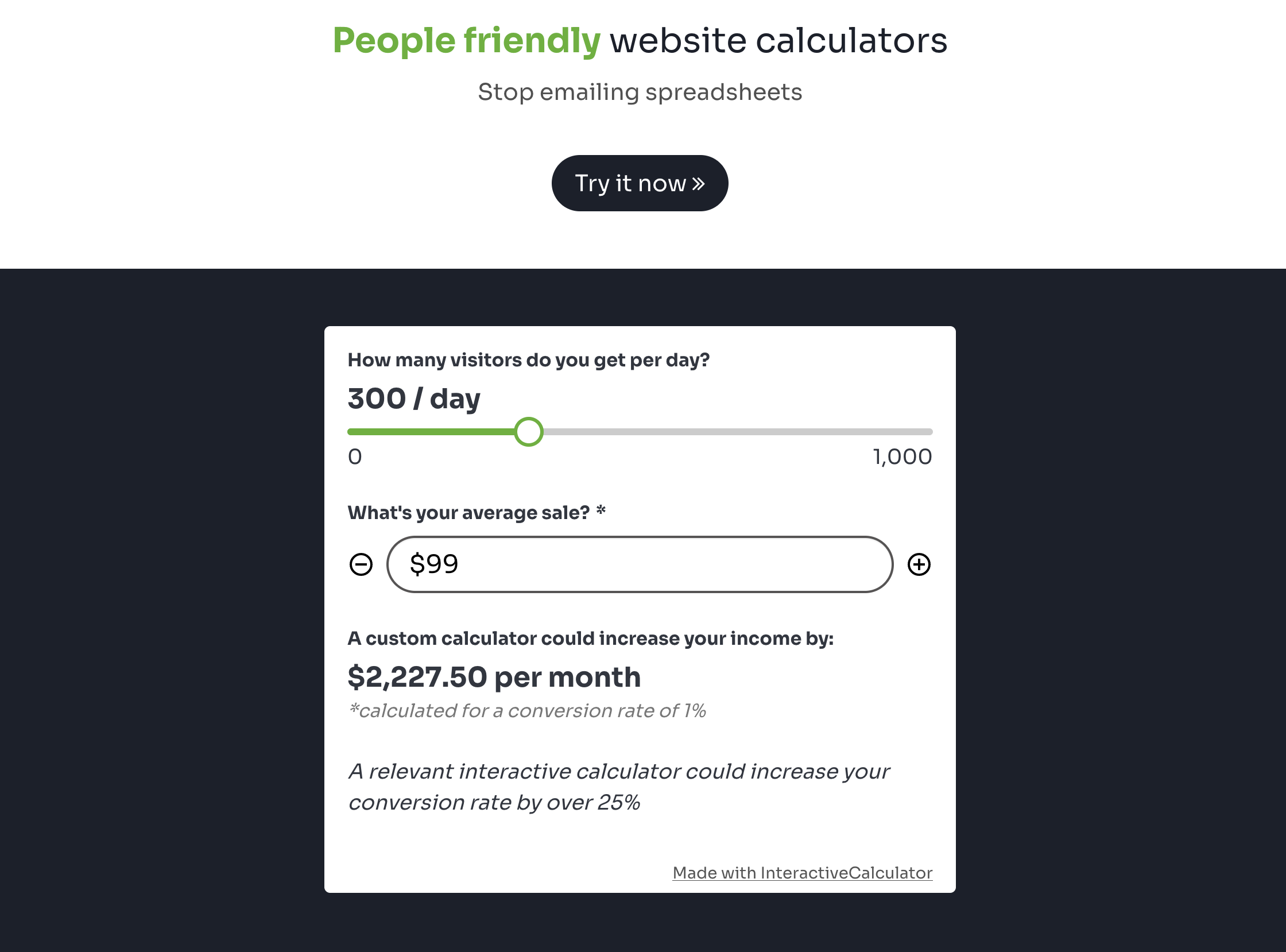Click the decrement stepper beside the price field
This screenshot has height=952, width=1286.
[x=361, y=565]
